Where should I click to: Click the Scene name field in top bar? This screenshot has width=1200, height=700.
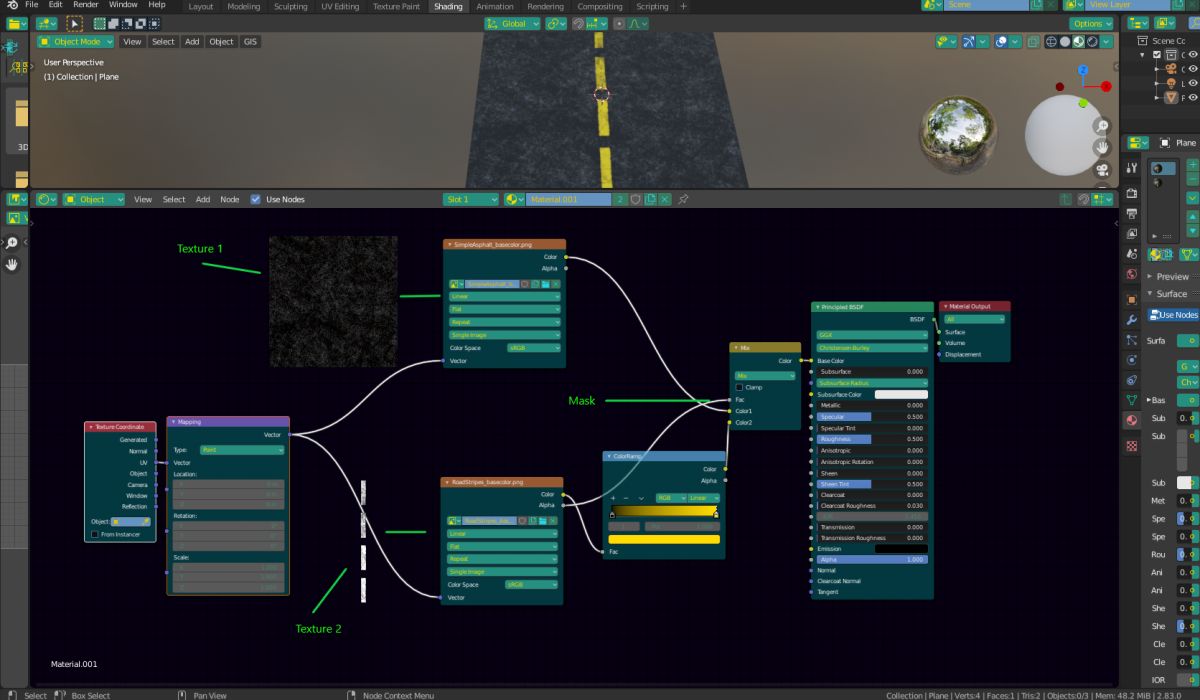click(985, 5)
